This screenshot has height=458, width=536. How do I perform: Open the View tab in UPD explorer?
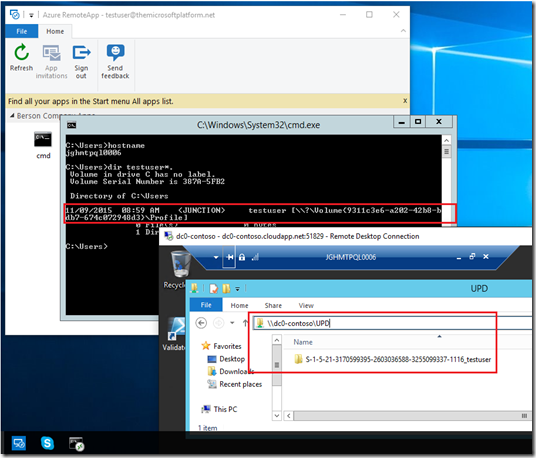[x=306, y=305]
